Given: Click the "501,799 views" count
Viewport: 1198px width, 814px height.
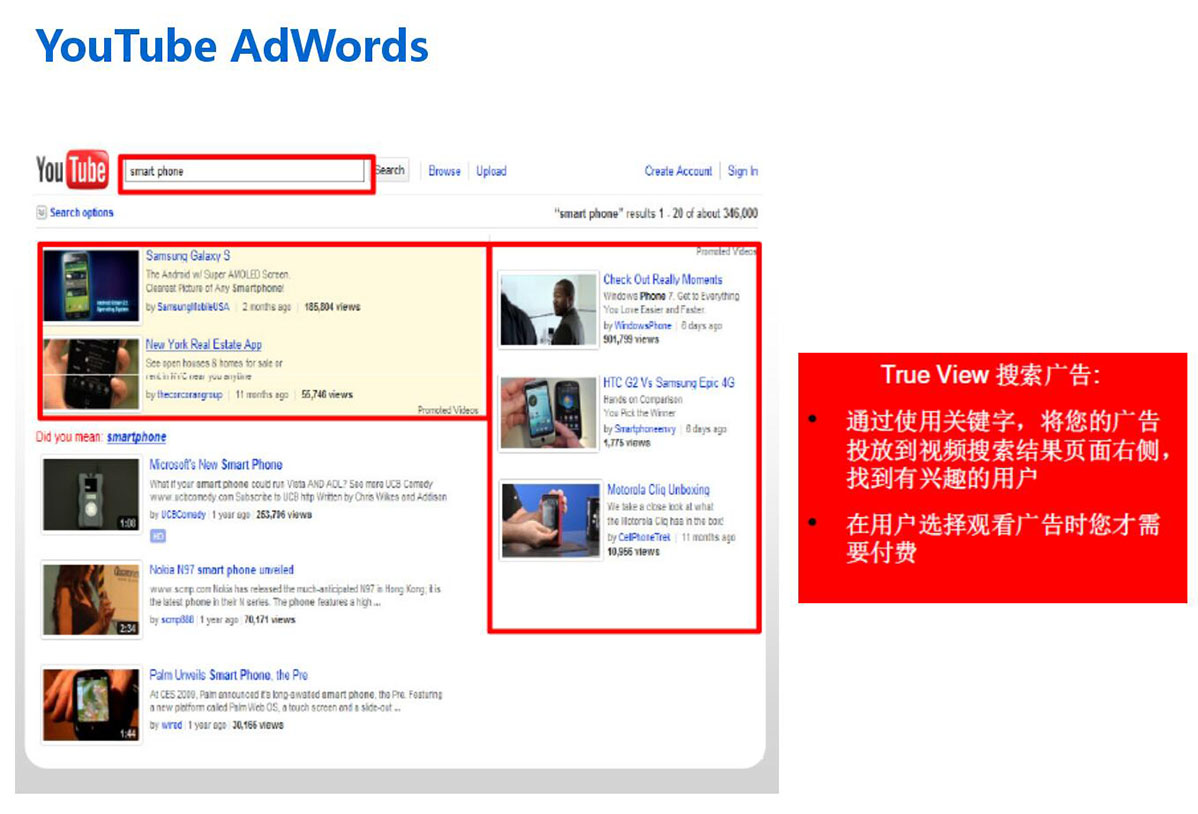Looking at the screenshot, I should 631,339.
